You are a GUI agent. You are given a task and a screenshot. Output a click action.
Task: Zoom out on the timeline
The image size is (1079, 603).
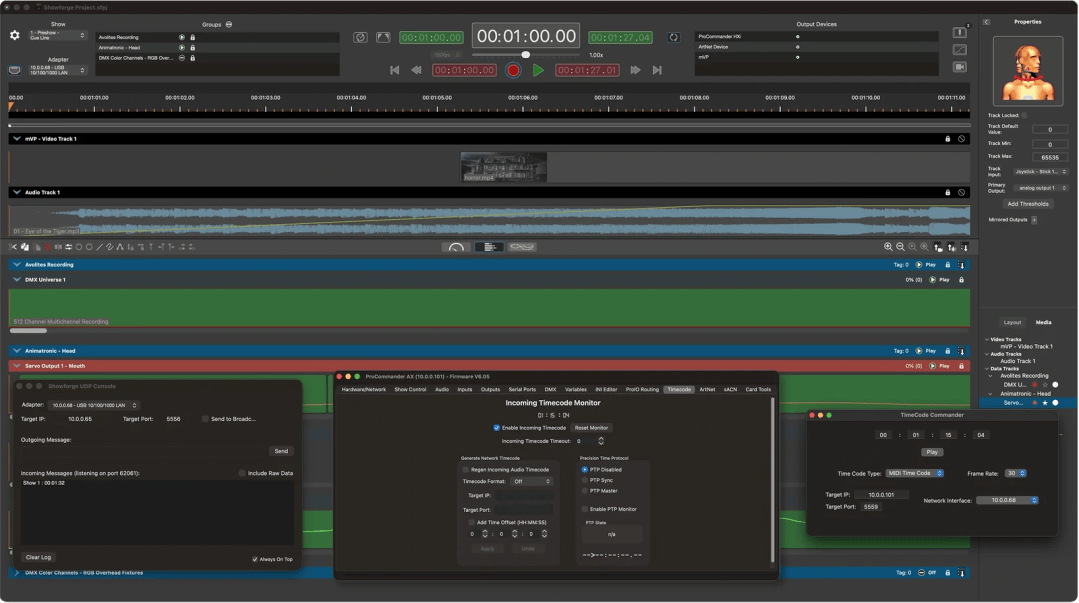pos(900,247)
